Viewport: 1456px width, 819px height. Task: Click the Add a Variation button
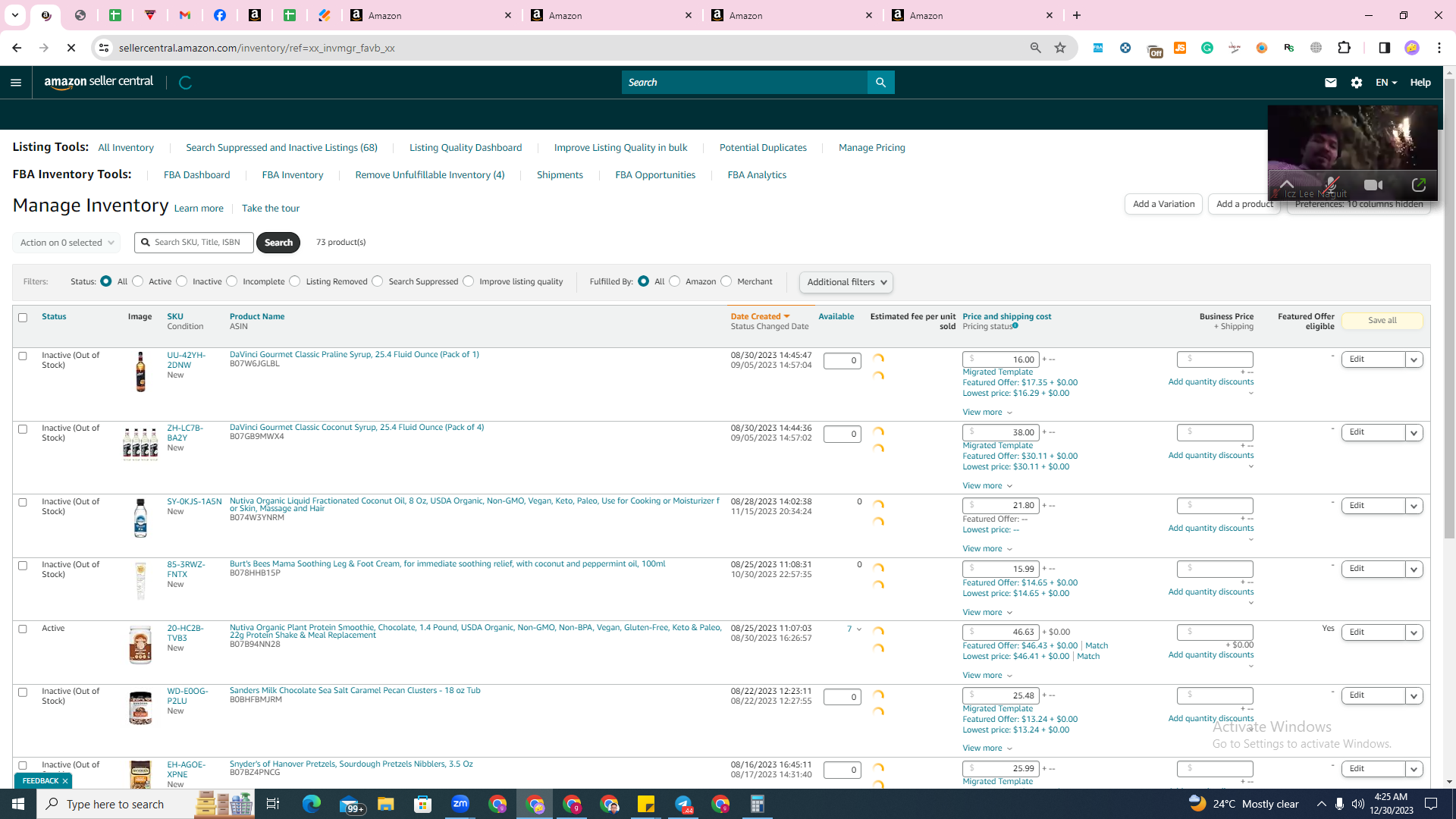[x=1163, y=204]
